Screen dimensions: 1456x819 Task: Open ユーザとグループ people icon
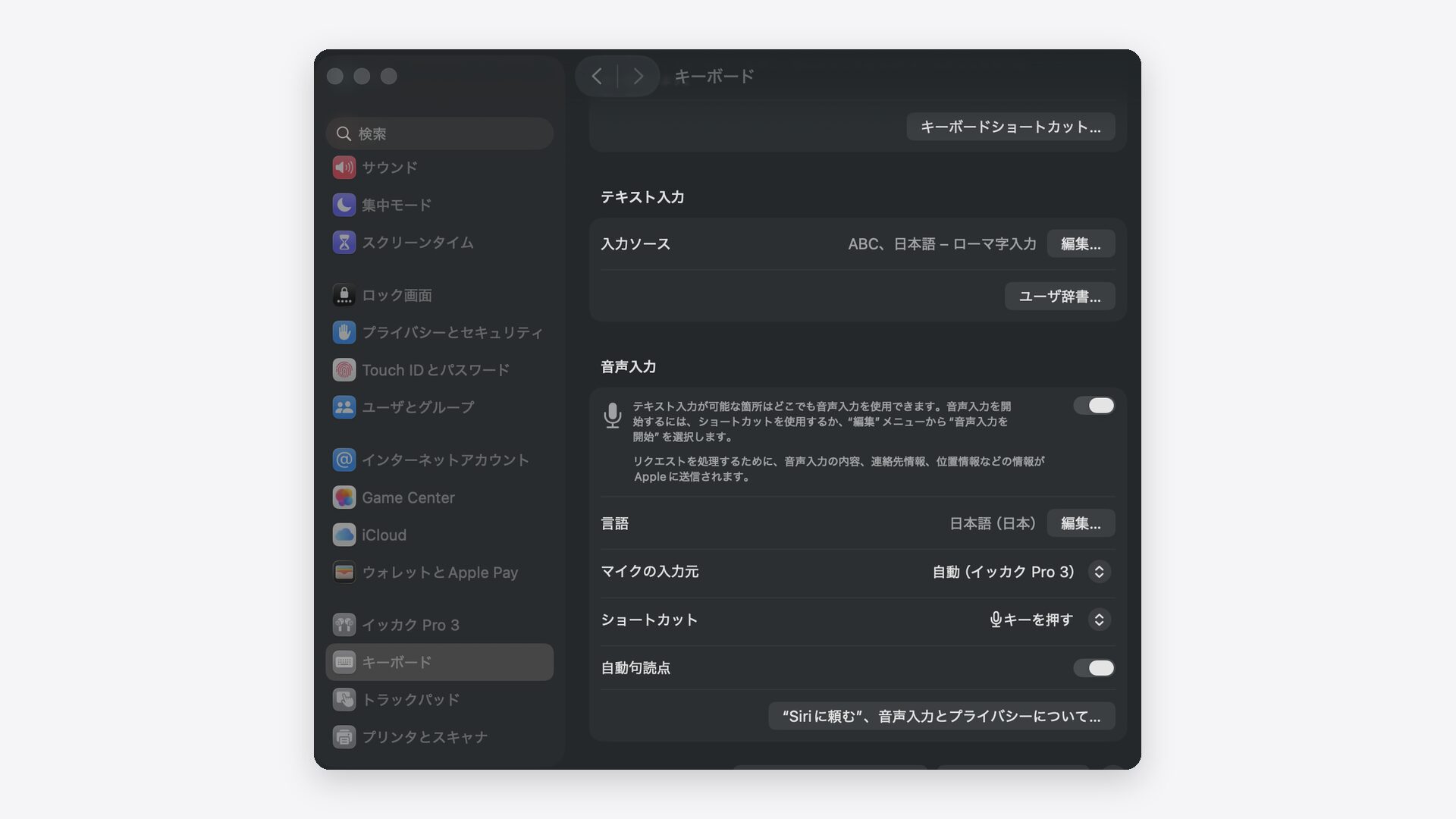click(344, 407)
